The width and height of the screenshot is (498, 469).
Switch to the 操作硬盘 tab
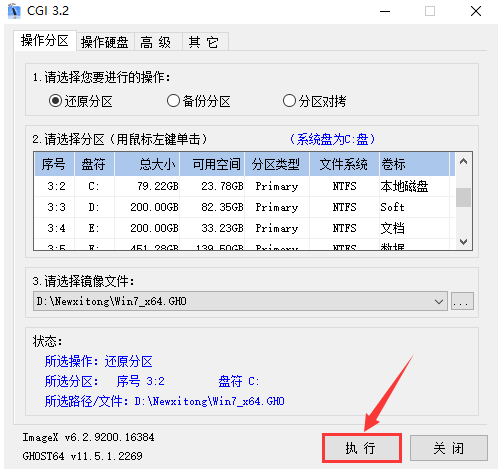105,42
